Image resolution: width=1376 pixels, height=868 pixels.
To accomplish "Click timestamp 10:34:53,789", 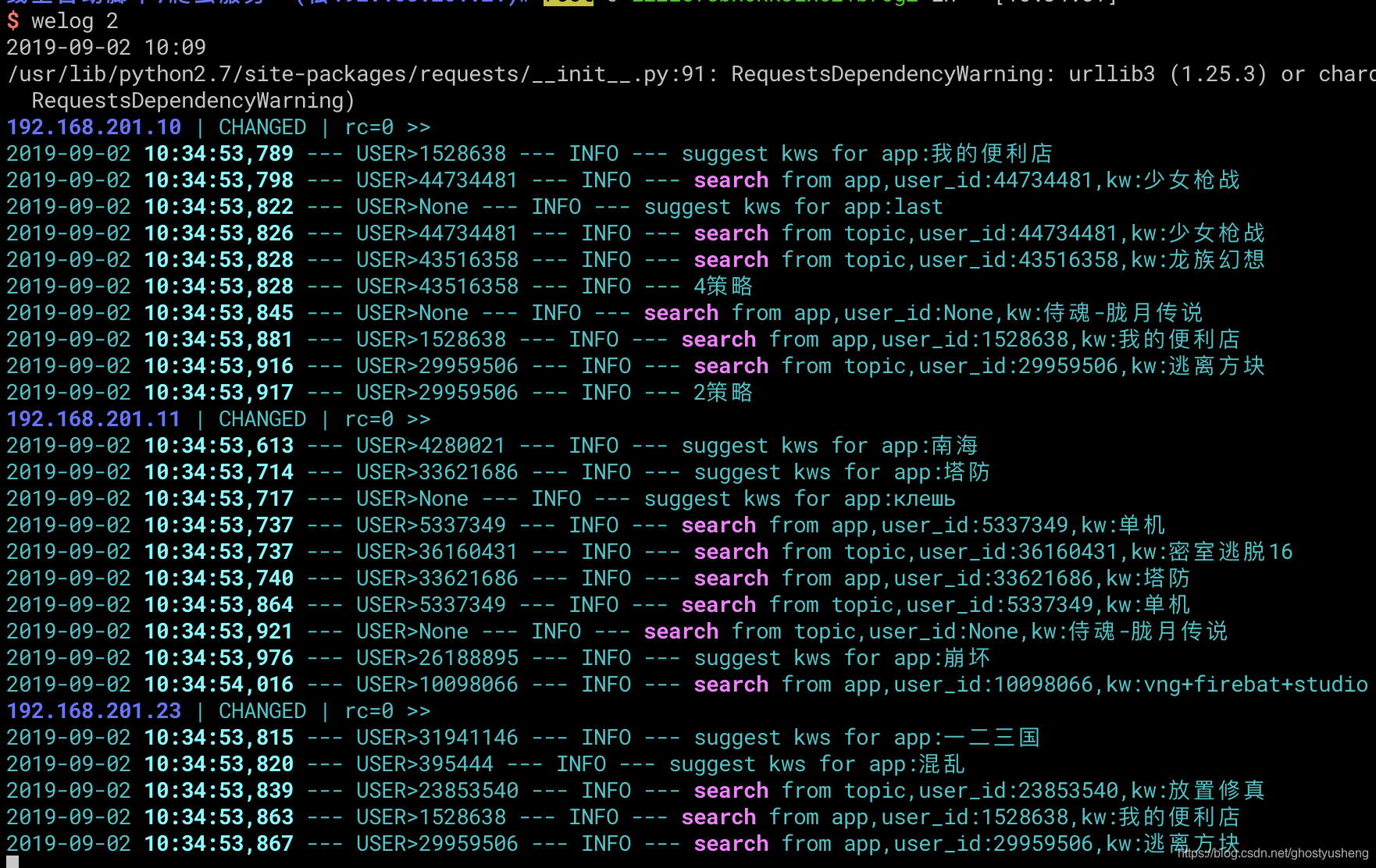I will (219, 154).
